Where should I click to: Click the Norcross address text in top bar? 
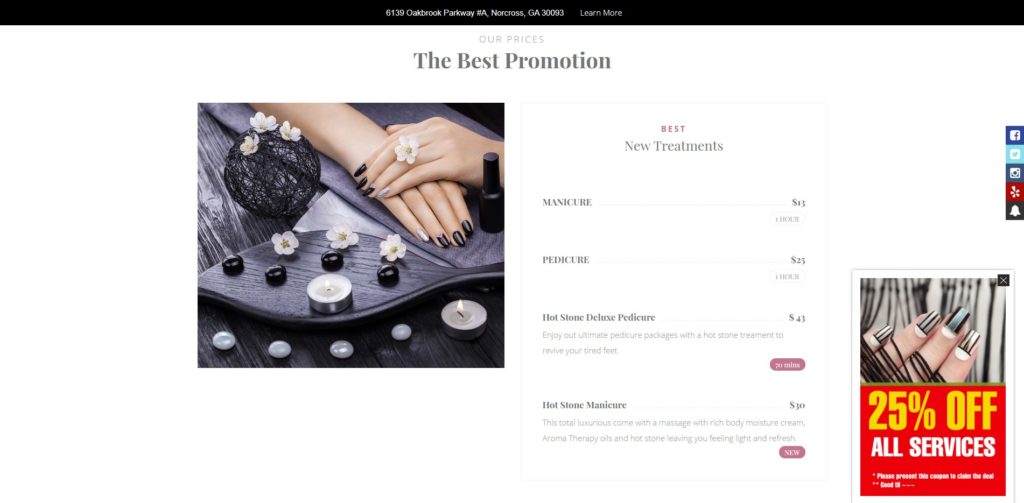click(475, 12)
